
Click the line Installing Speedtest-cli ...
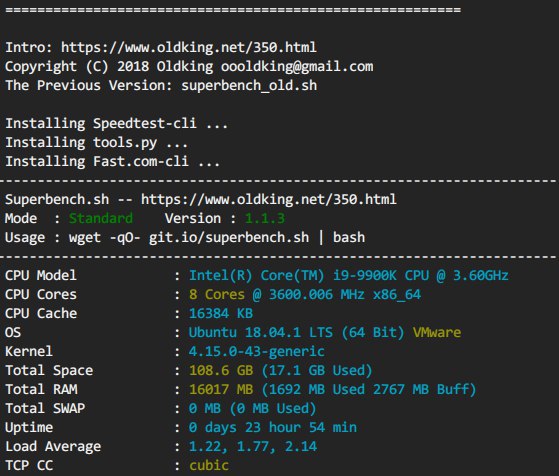(116, 123)
